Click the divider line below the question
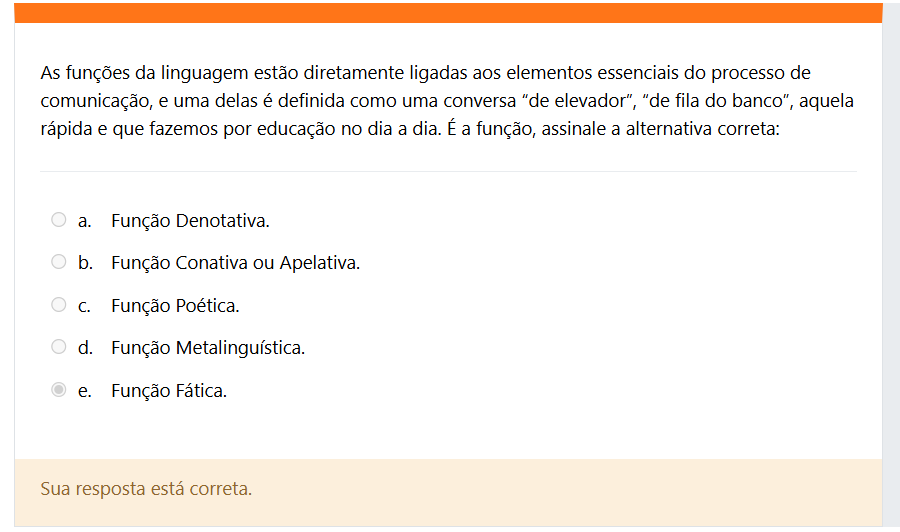This screenshot has height=532, width=900. tap(448, 171)
